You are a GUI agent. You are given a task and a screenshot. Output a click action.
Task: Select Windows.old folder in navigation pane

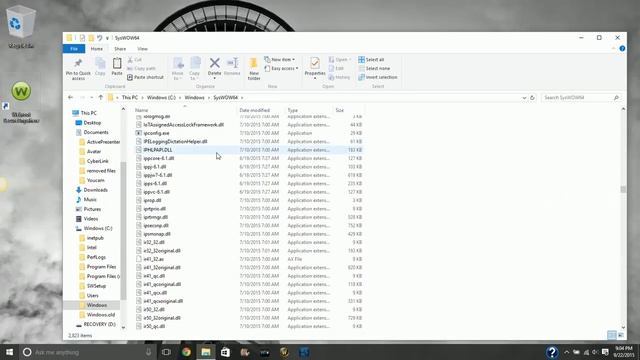point(101,315)
